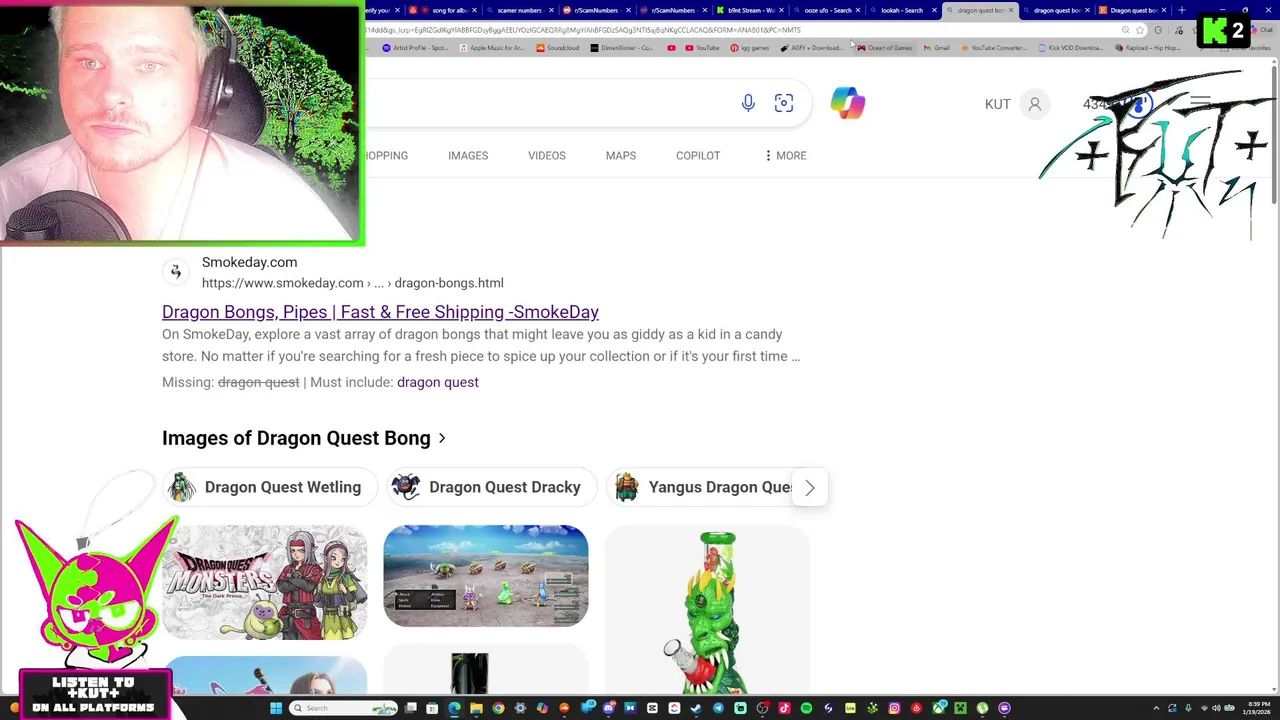Open Discord on taskbar

click(609, 708)
